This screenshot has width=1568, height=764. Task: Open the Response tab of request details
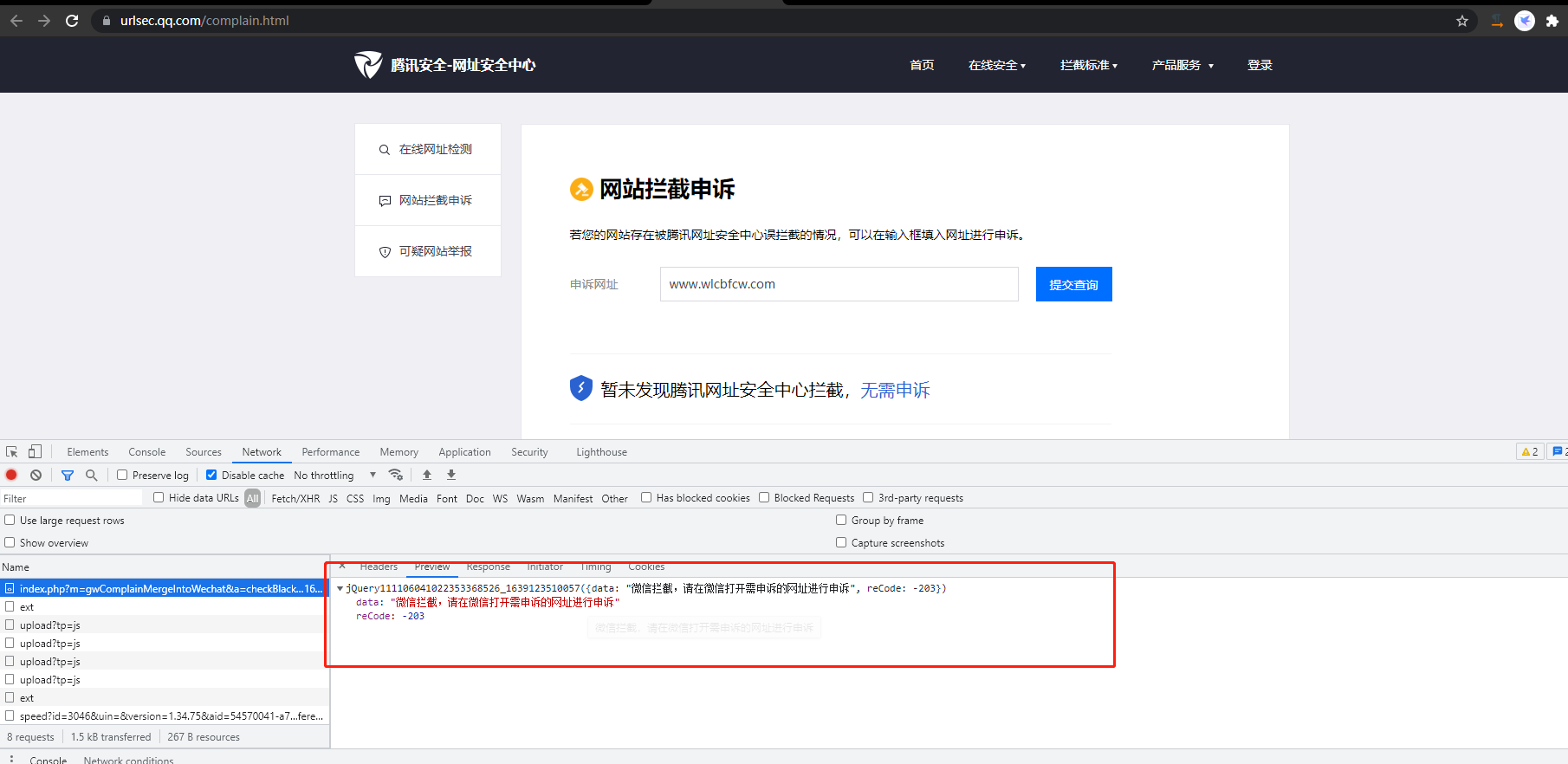(x=488, y=567)
